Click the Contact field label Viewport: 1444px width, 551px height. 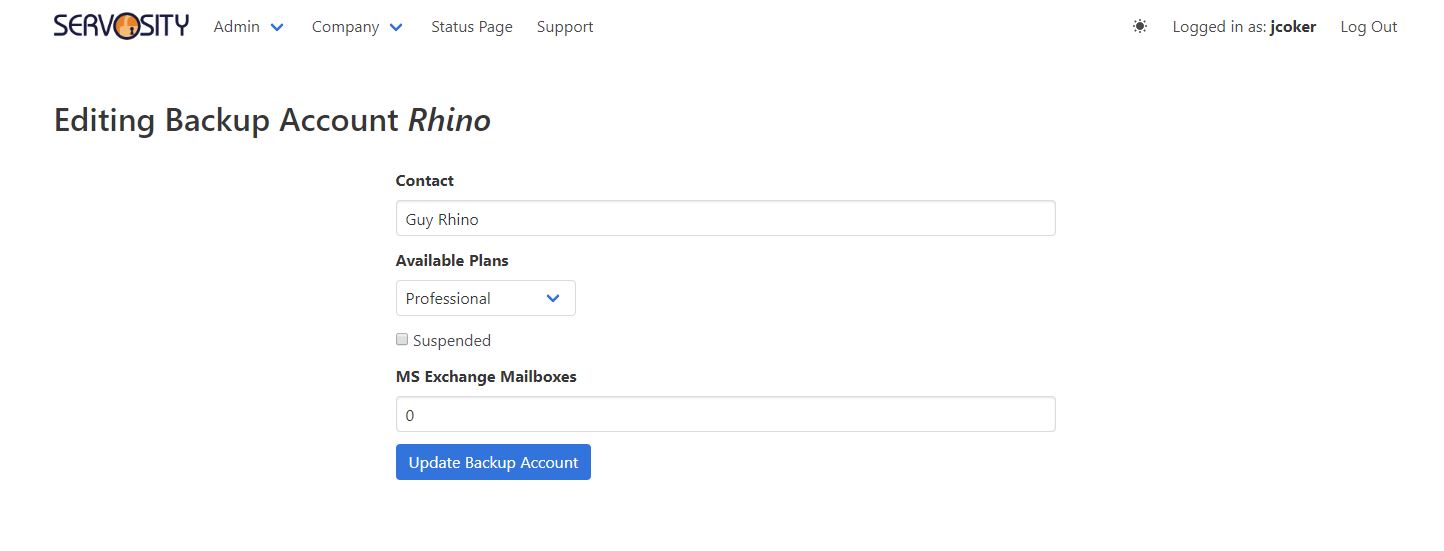[425, 181]
